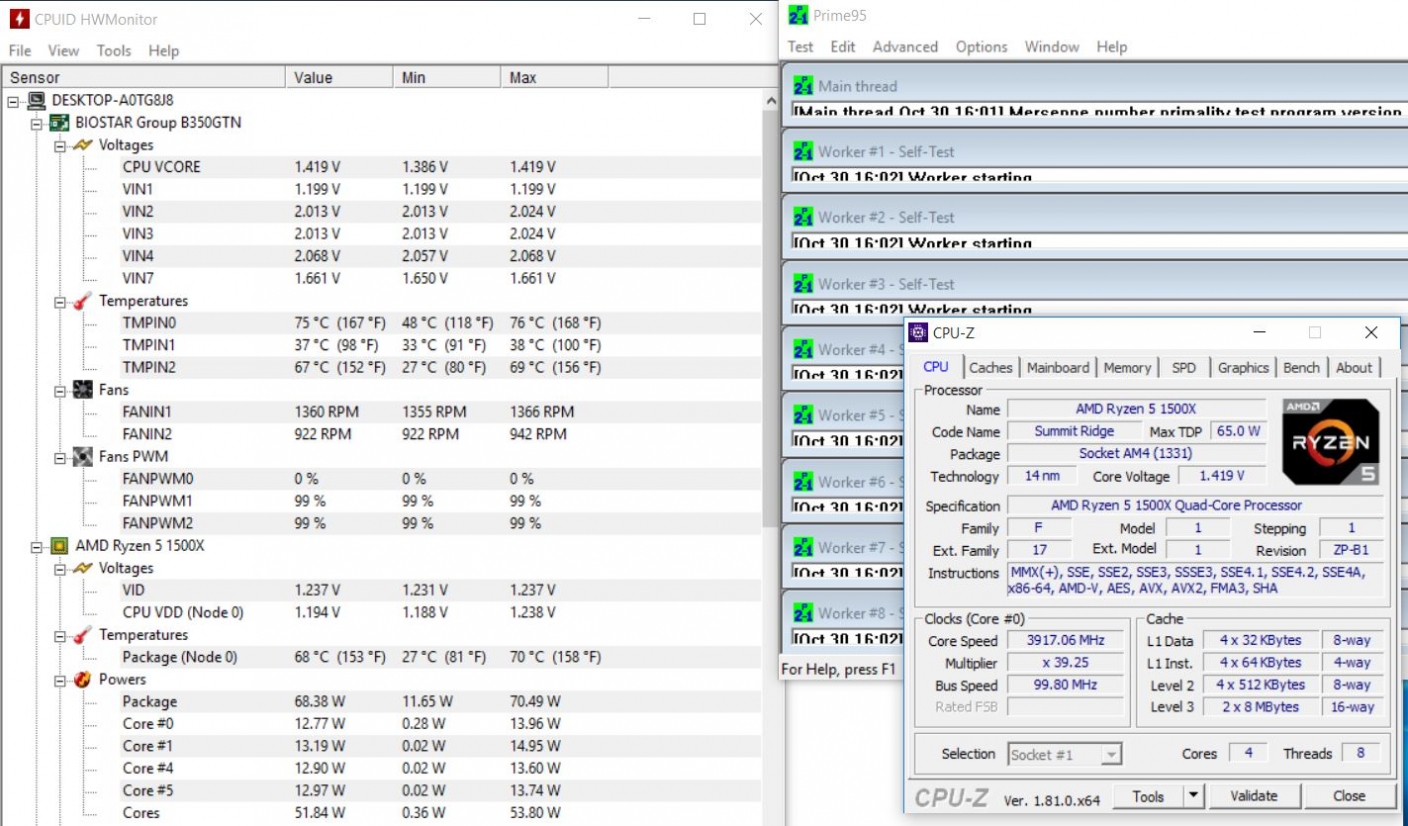The width and height of the screenshot is (1408, 826).
Task: Click the Temperatures icon under AMD Ryzen 5 1500X
Action: point(84,635)
